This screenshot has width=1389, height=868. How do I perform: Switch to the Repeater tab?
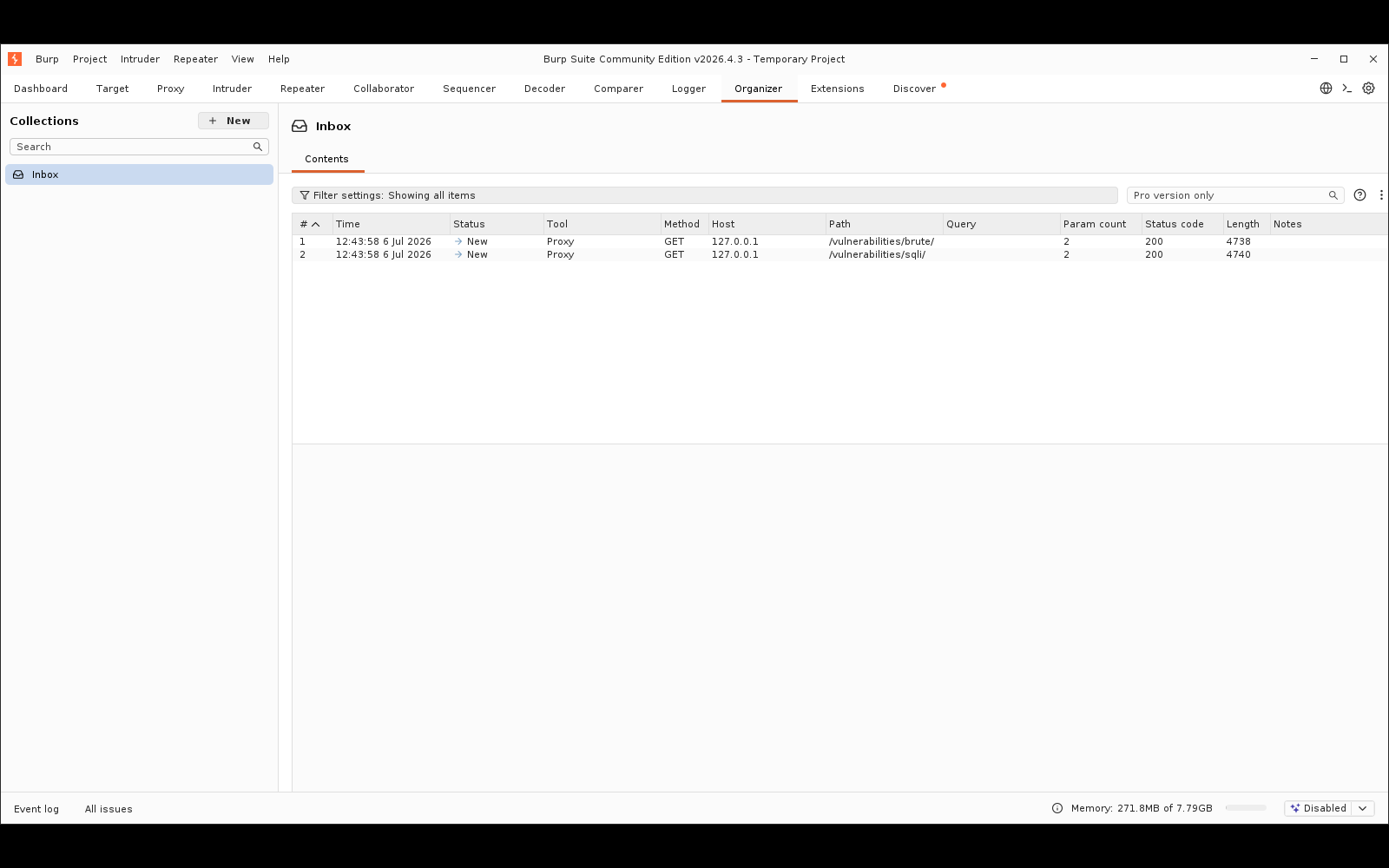302,89
